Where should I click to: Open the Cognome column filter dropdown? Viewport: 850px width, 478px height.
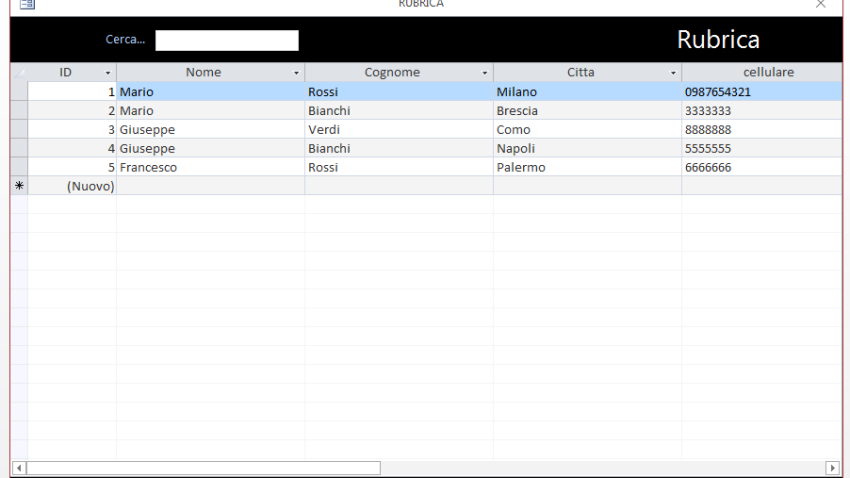tap(485, 73)
